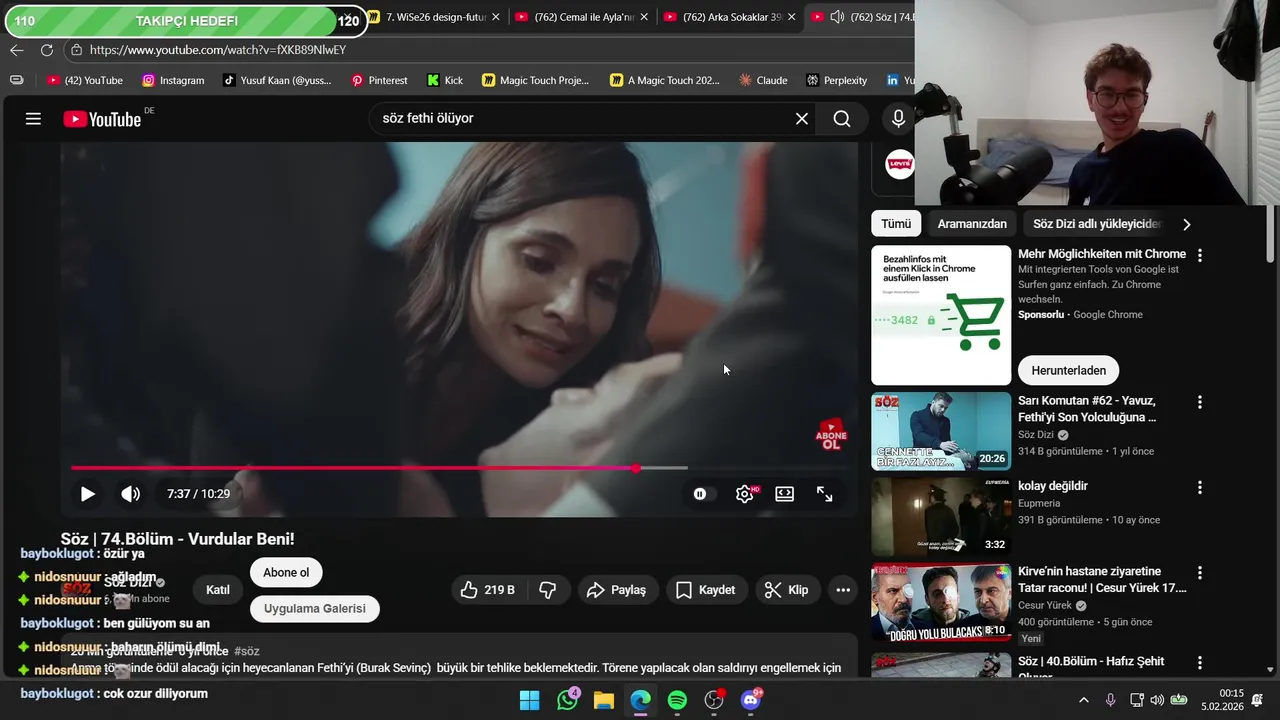This screenshot has height=720, width=1280.
Task: Switch to the Cemal ile Ayla'nın tab
Action: (582, 17)
